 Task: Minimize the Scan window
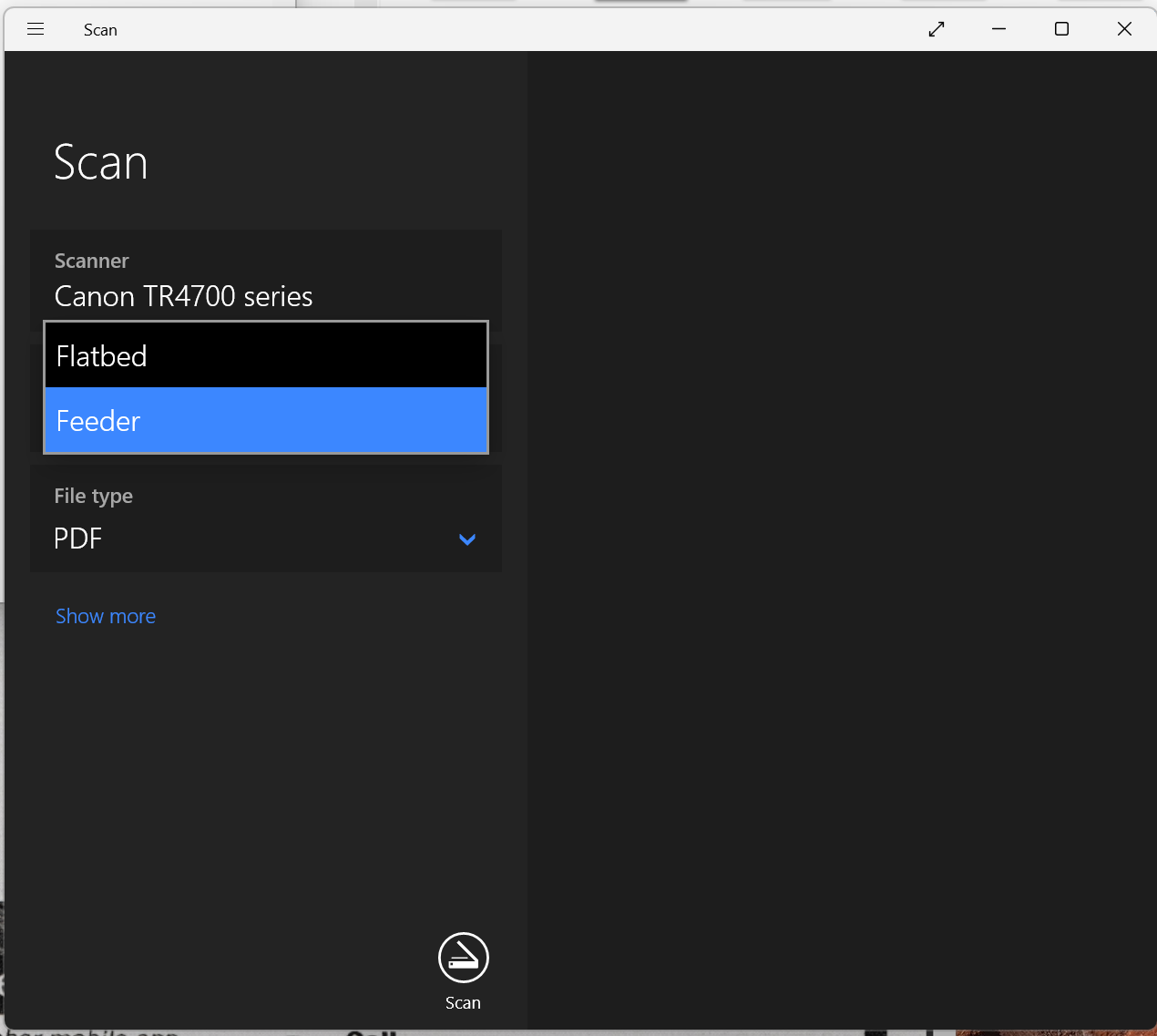coord(998,29)
